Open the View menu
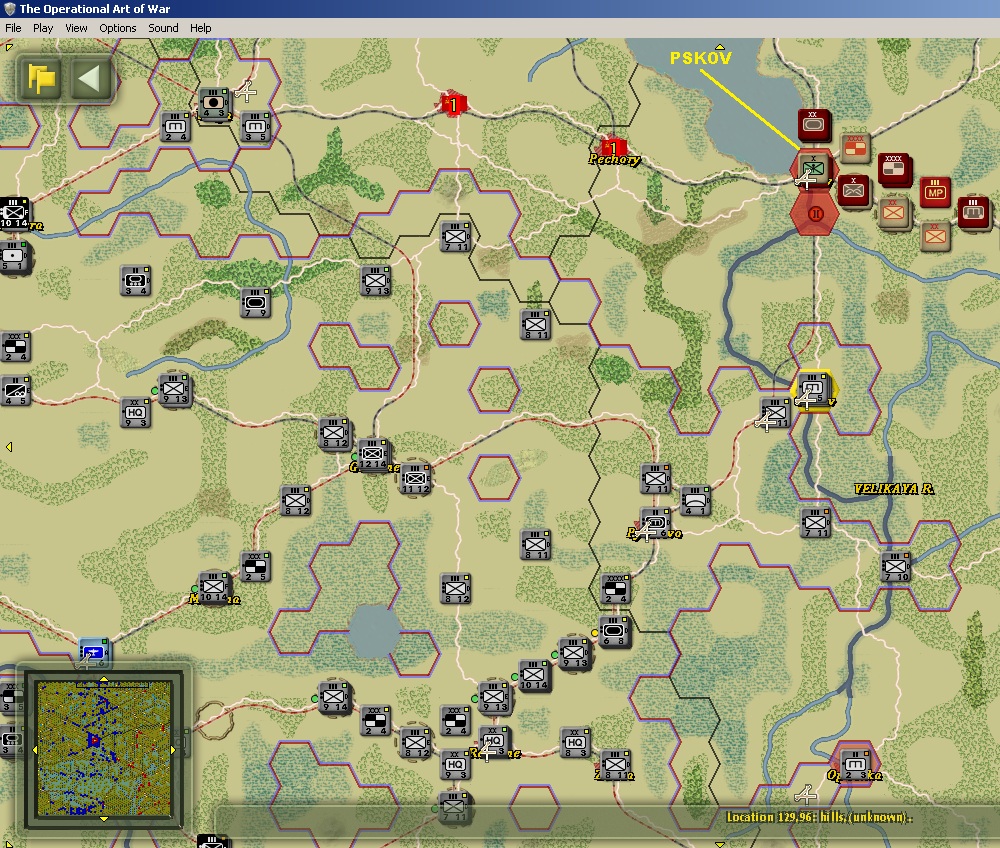The width and height of the screenshot is (1000, 848). [76, 28]
